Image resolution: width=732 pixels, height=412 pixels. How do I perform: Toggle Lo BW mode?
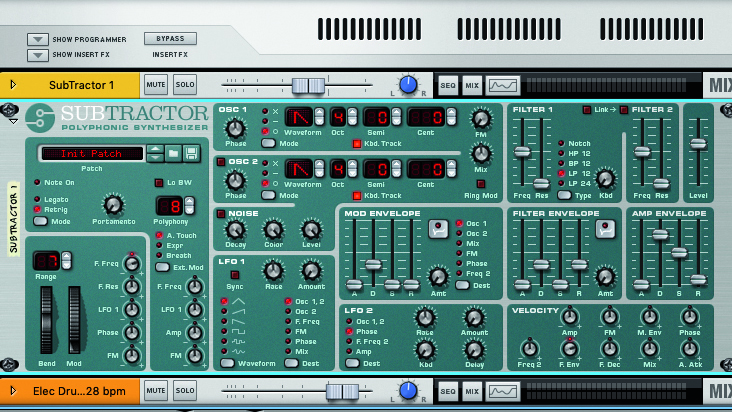(159, 182)
